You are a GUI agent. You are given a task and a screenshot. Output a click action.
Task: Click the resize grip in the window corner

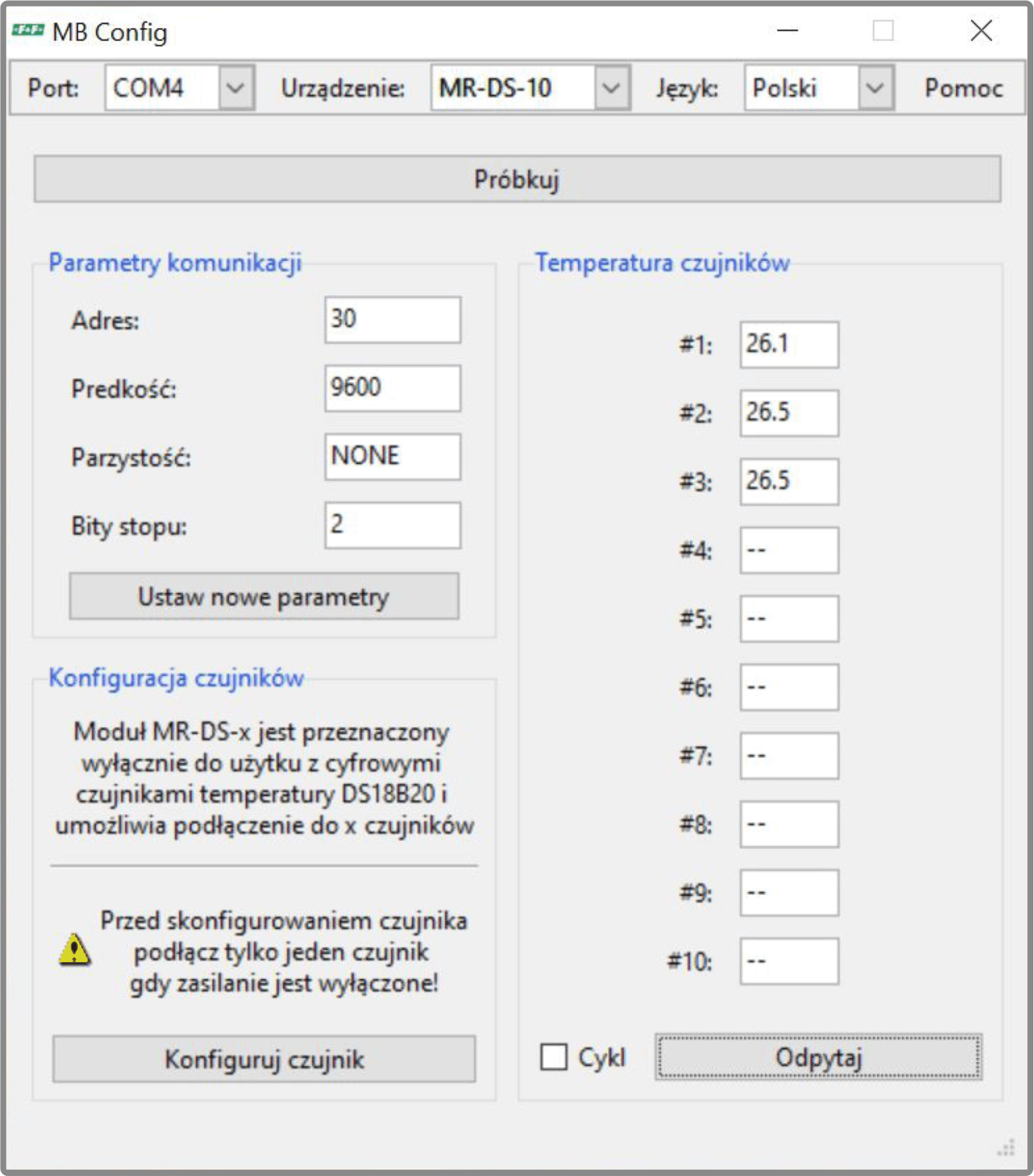click(1006, 1147)
